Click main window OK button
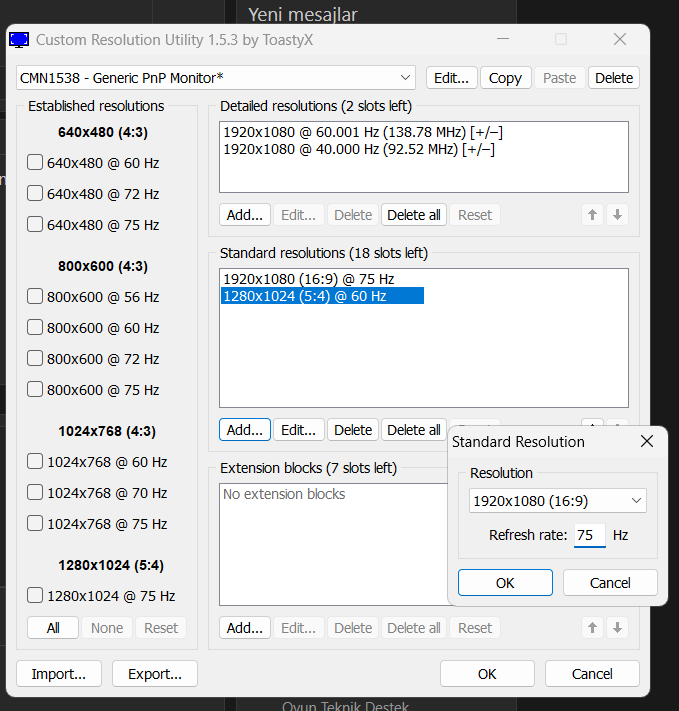 (487, 674)
